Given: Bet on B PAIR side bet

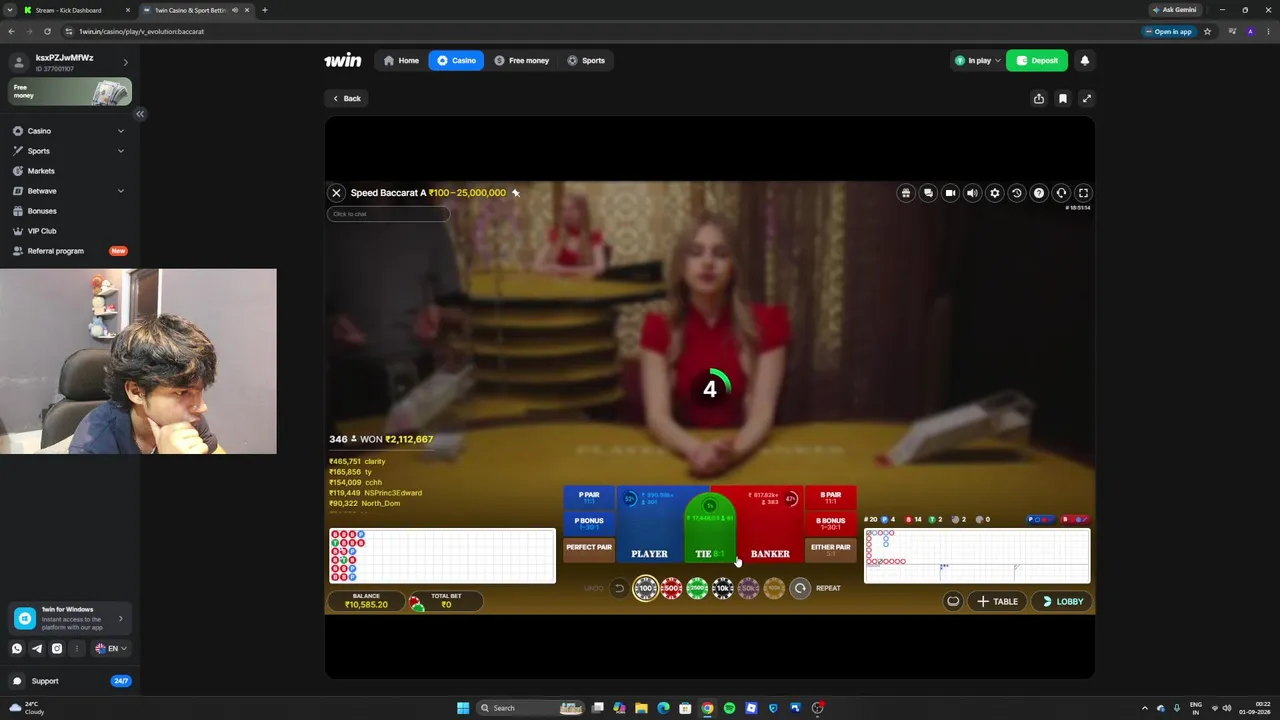Looking at the screenshot, I should pyautogui.click(x=831, y=497).
